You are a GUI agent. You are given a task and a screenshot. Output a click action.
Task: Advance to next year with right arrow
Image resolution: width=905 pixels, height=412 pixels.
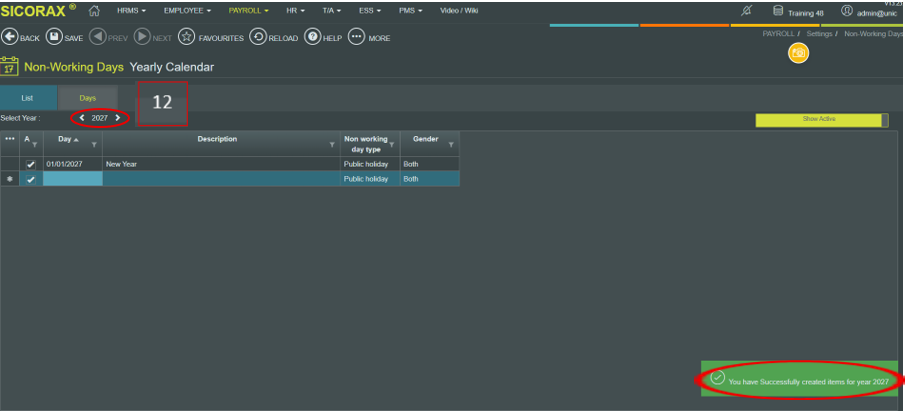[x=118, y=118]
